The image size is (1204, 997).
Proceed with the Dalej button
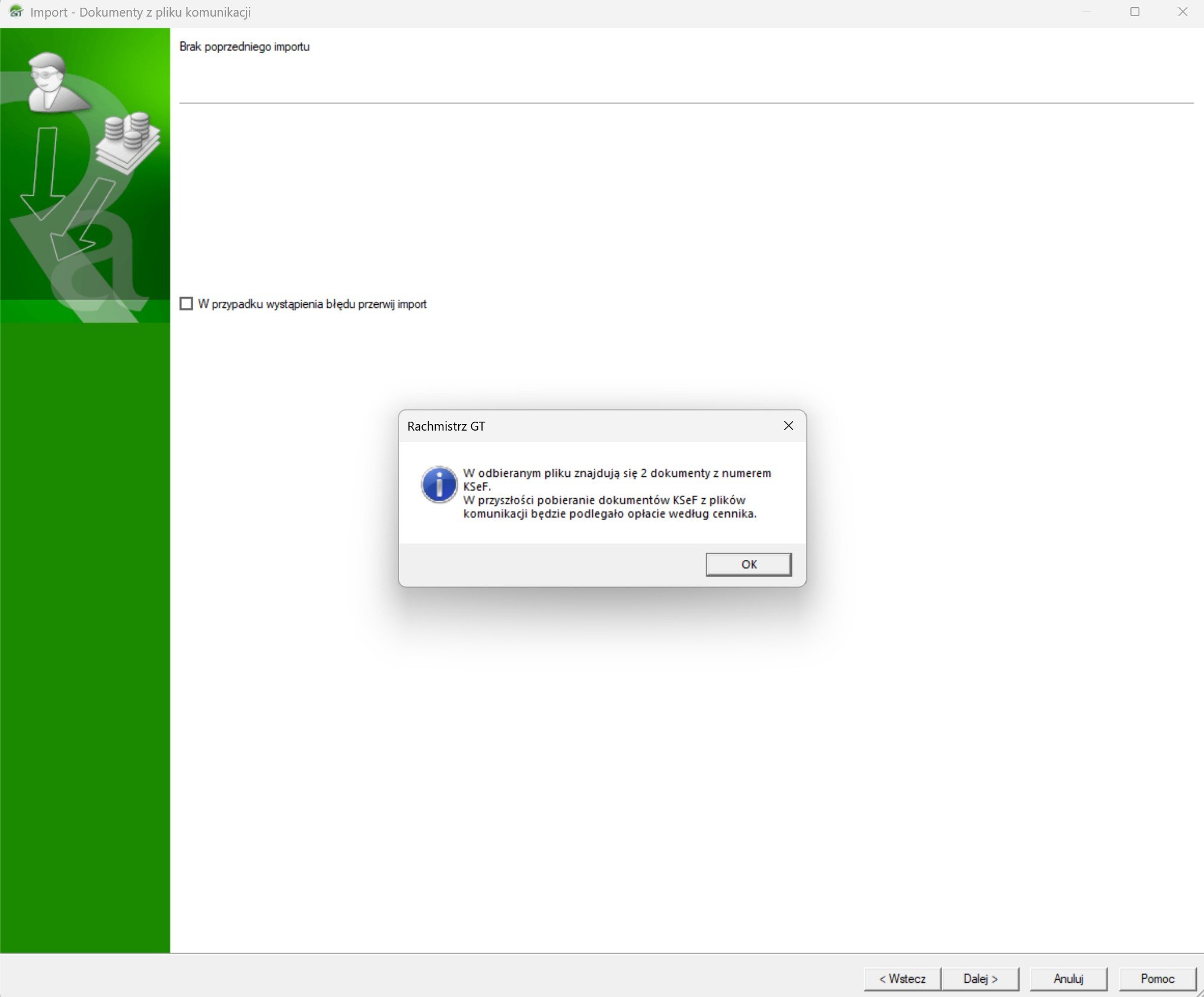(x=980, y=979)
